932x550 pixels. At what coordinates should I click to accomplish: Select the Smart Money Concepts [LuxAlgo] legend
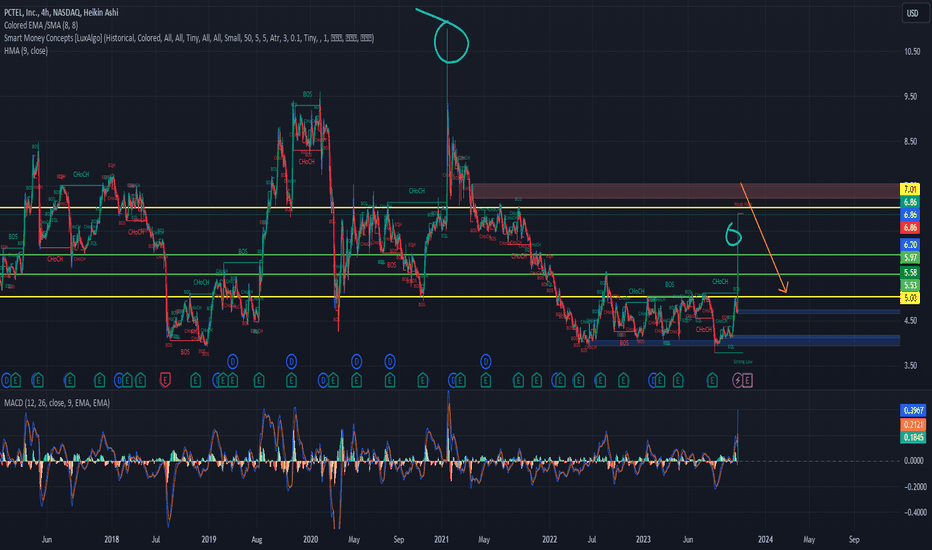pos(189,38)
